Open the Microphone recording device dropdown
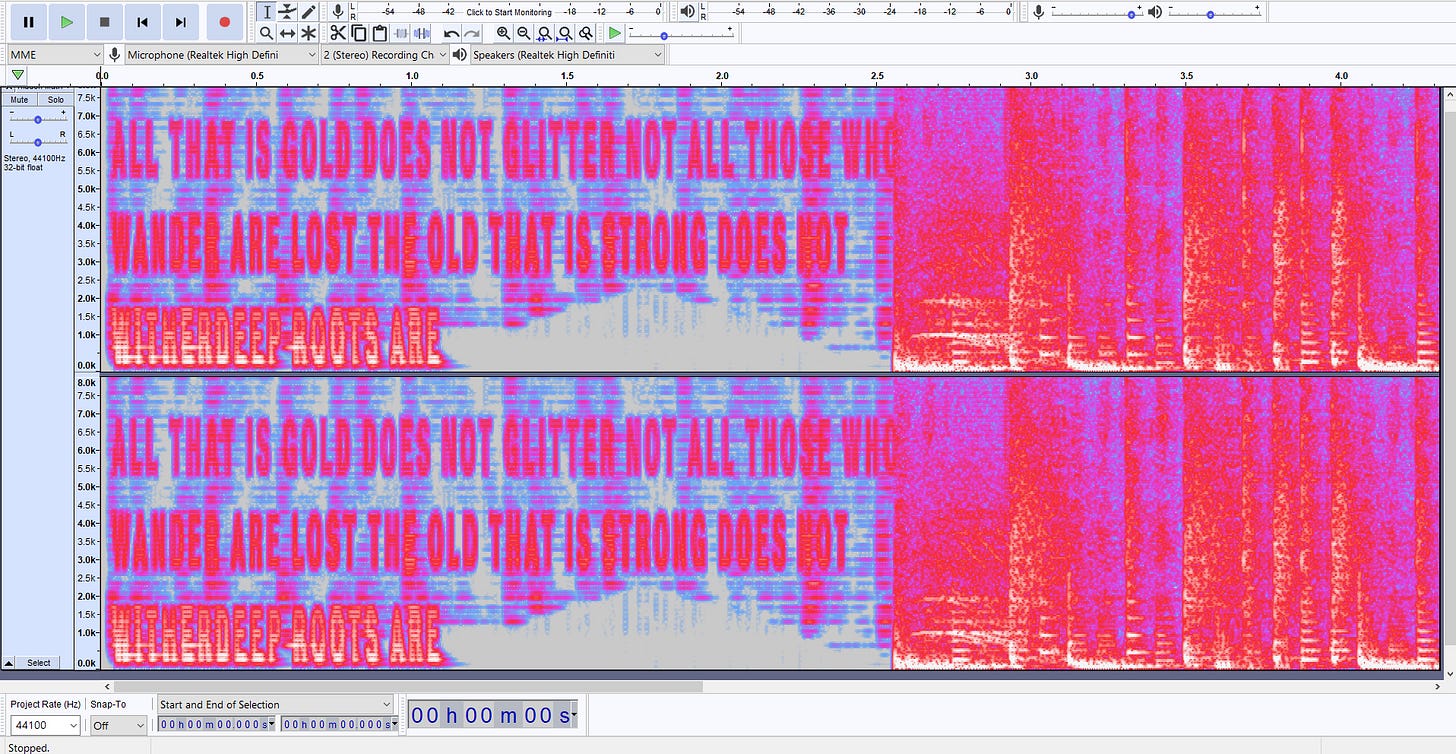This screenshot has height=754, width=1456. pyautogui.click(x=221, y=55)
